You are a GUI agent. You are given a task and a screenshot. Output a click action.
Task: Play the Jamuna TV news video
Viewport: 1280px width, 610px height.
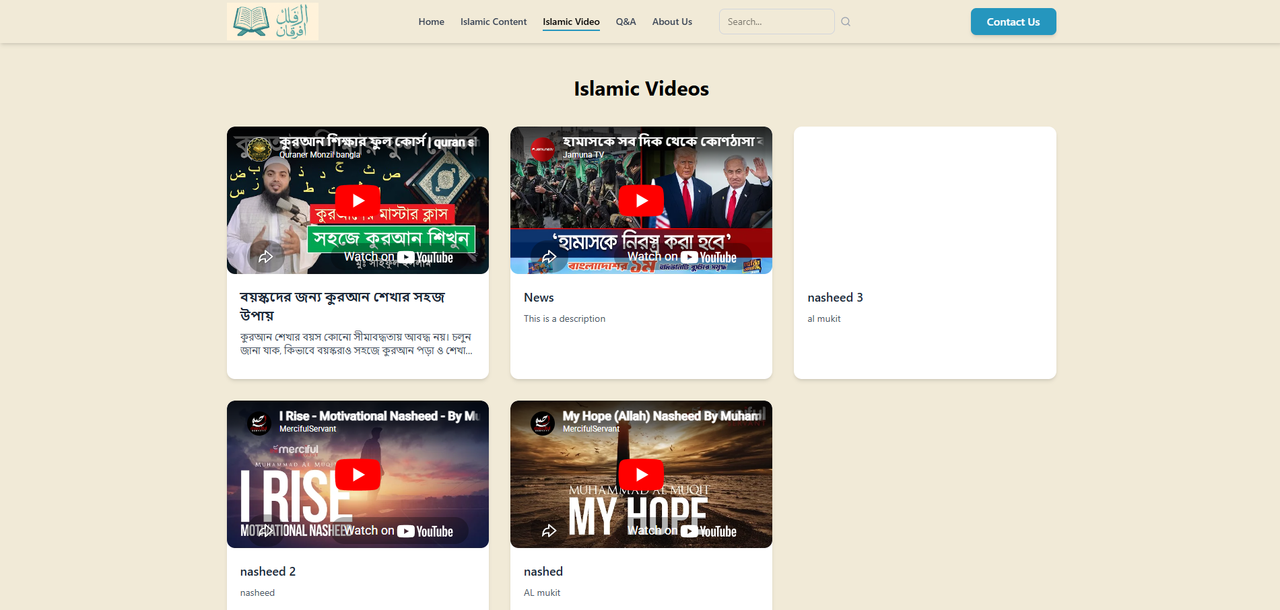click(x=641, y=200)
